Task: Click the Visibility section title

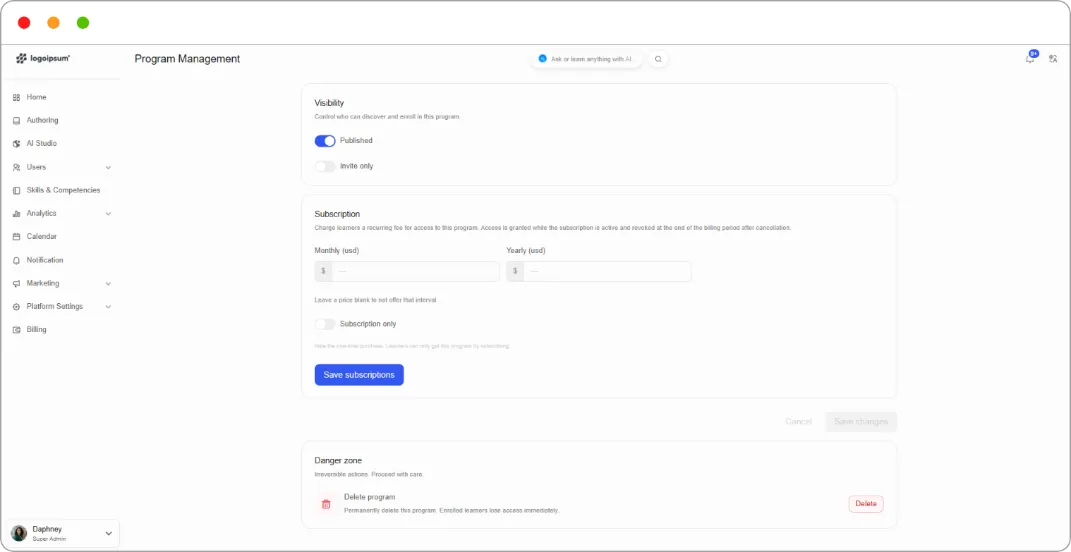Action: [x=329, y=103]
